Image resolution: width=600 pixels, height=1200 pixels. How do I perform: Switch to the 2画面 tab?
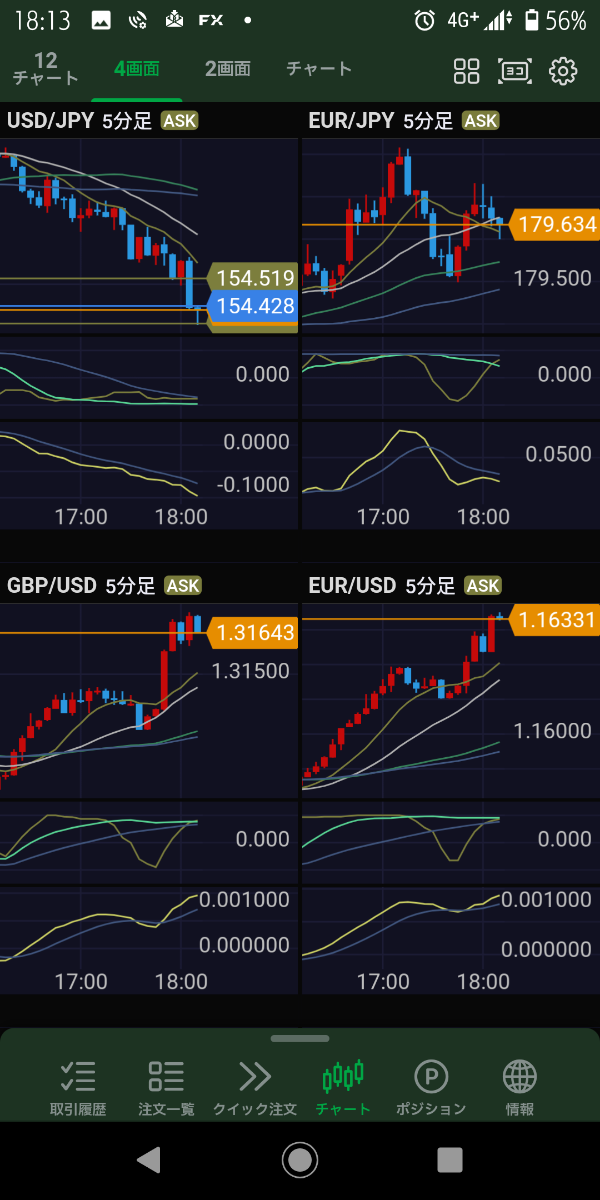[228, 69]
